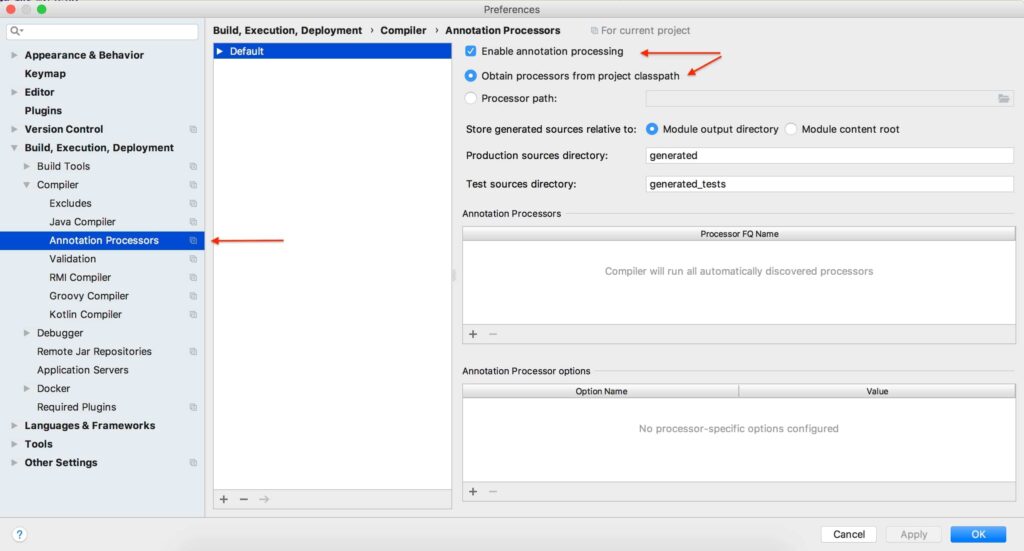Click project-level icon beside Excludes

coord(193,203)
